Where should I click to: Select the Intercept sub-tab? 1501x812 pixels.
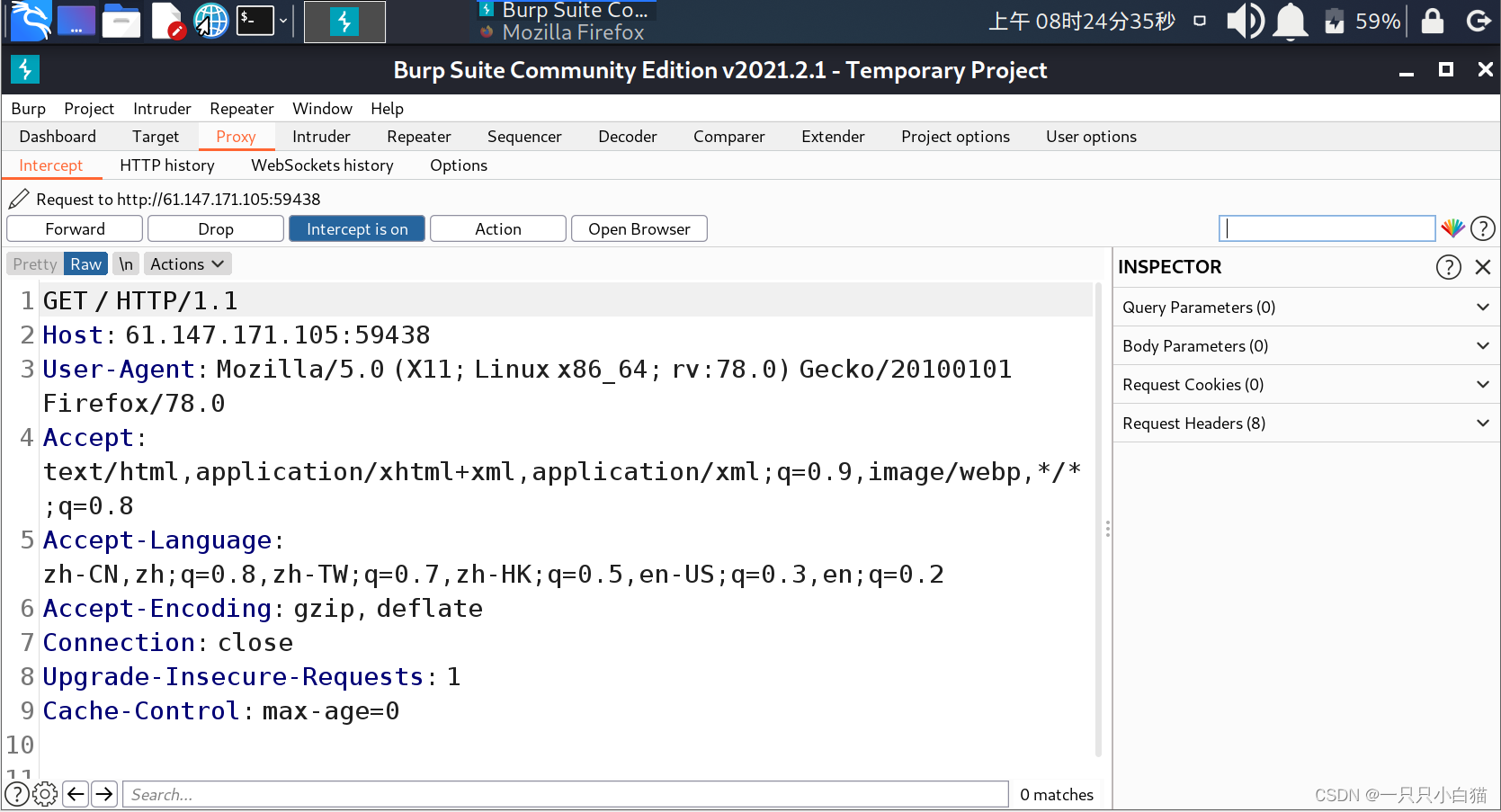point(51,165)
